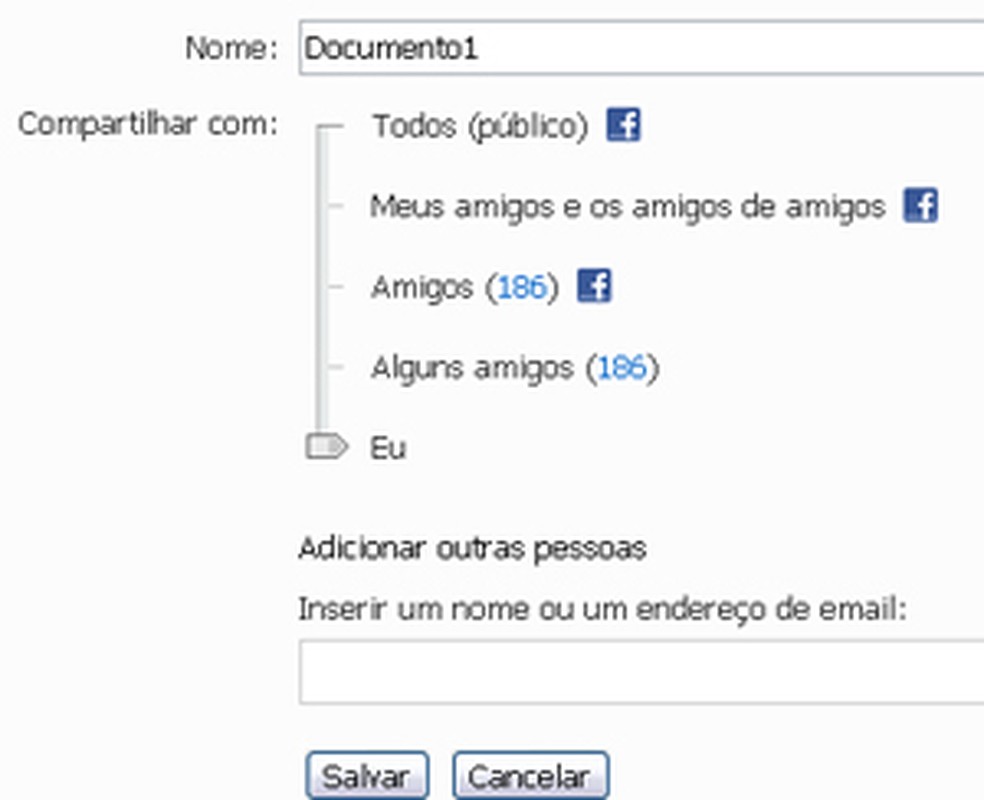Image resolution: width=984 pixels, height=800 pixels.
Task: Click slider tick beside Alguns amigos
Action: pos(334,368)
